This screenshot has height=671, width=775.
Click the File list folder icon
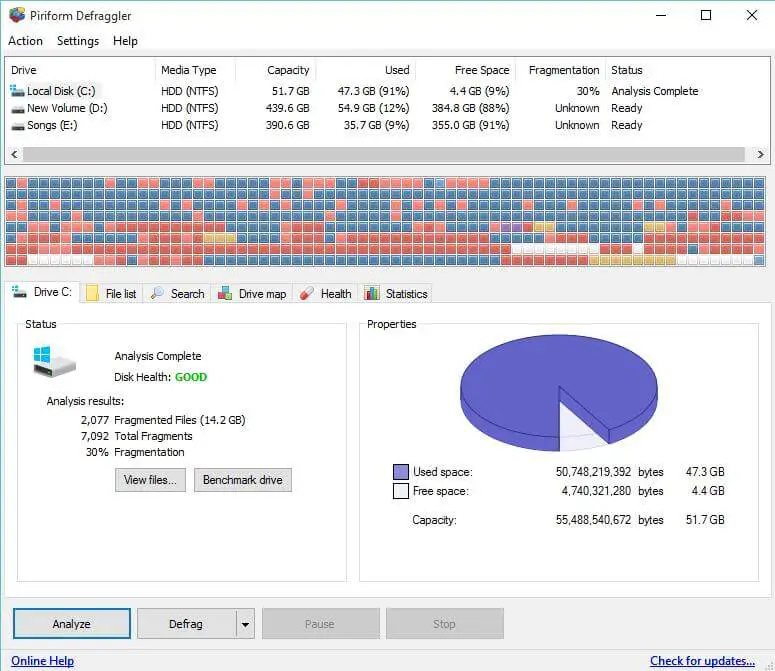(x=92, y=294)
